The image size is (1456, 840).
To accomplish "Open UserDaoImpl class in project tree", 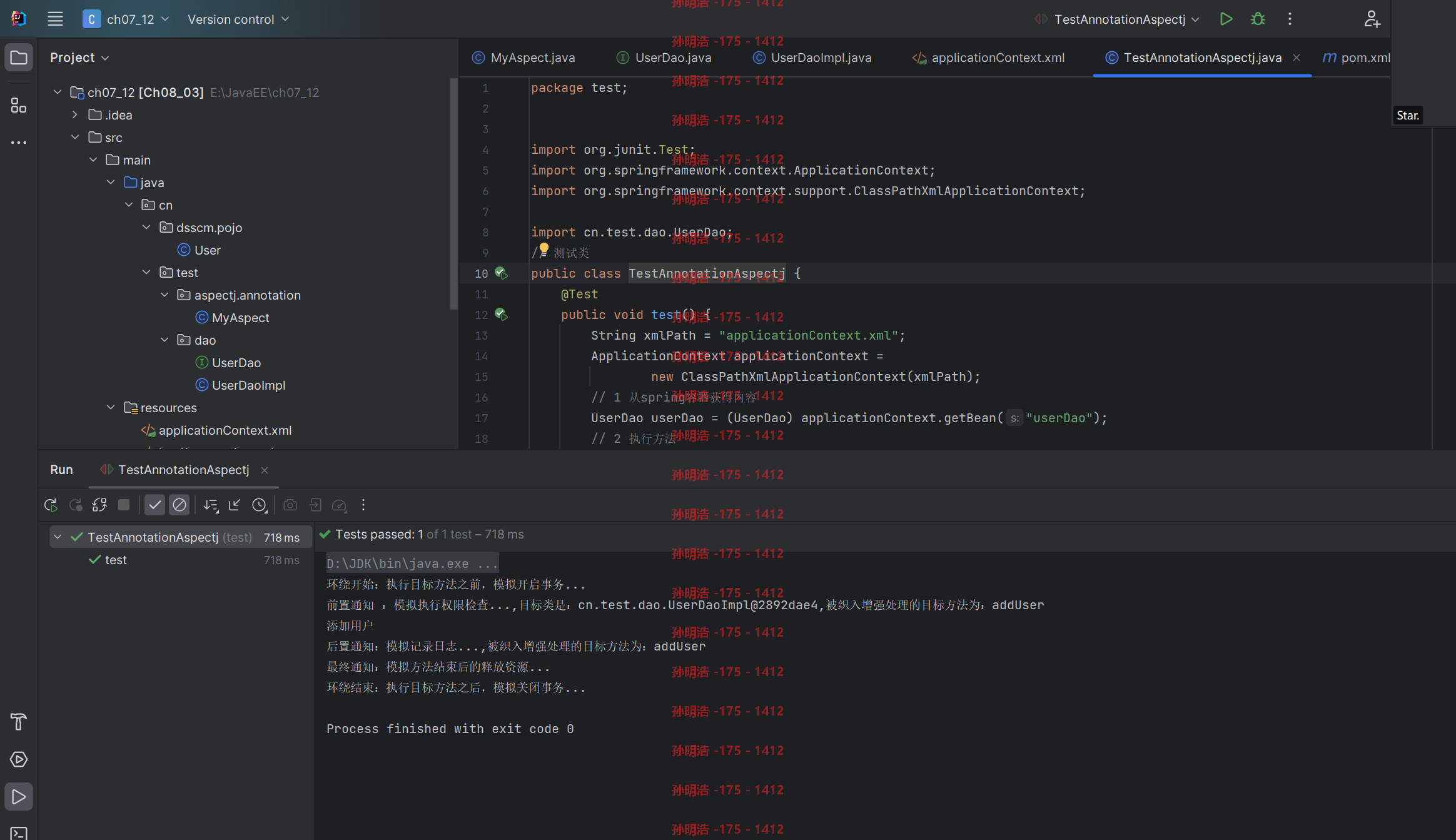I will point(240,385).
